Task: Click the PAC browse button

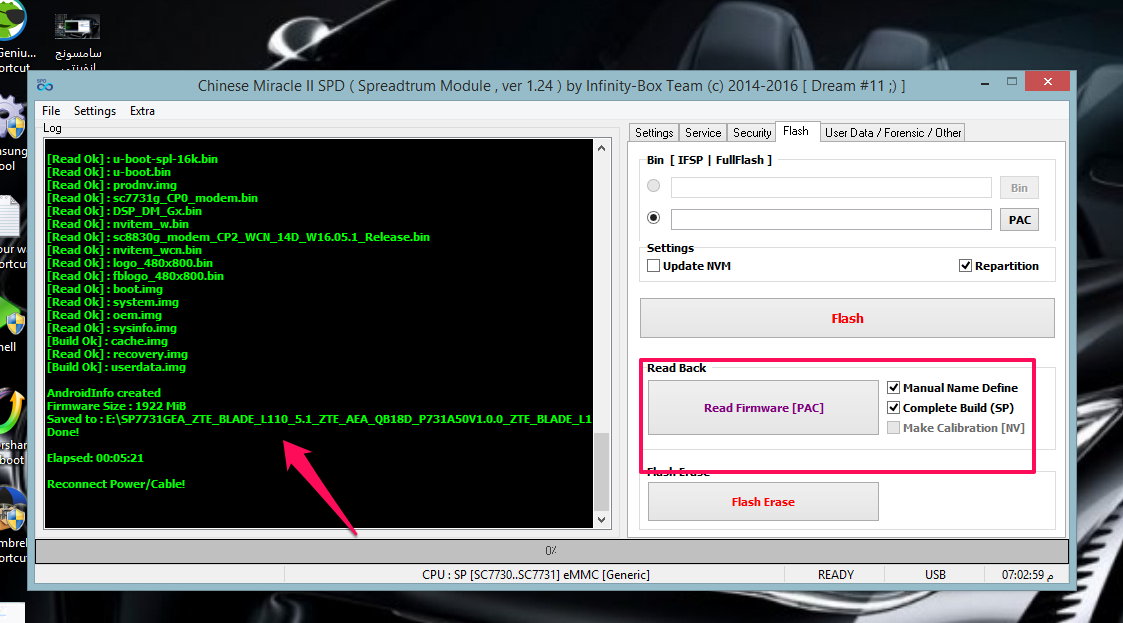Action: tap(1018, 219)
